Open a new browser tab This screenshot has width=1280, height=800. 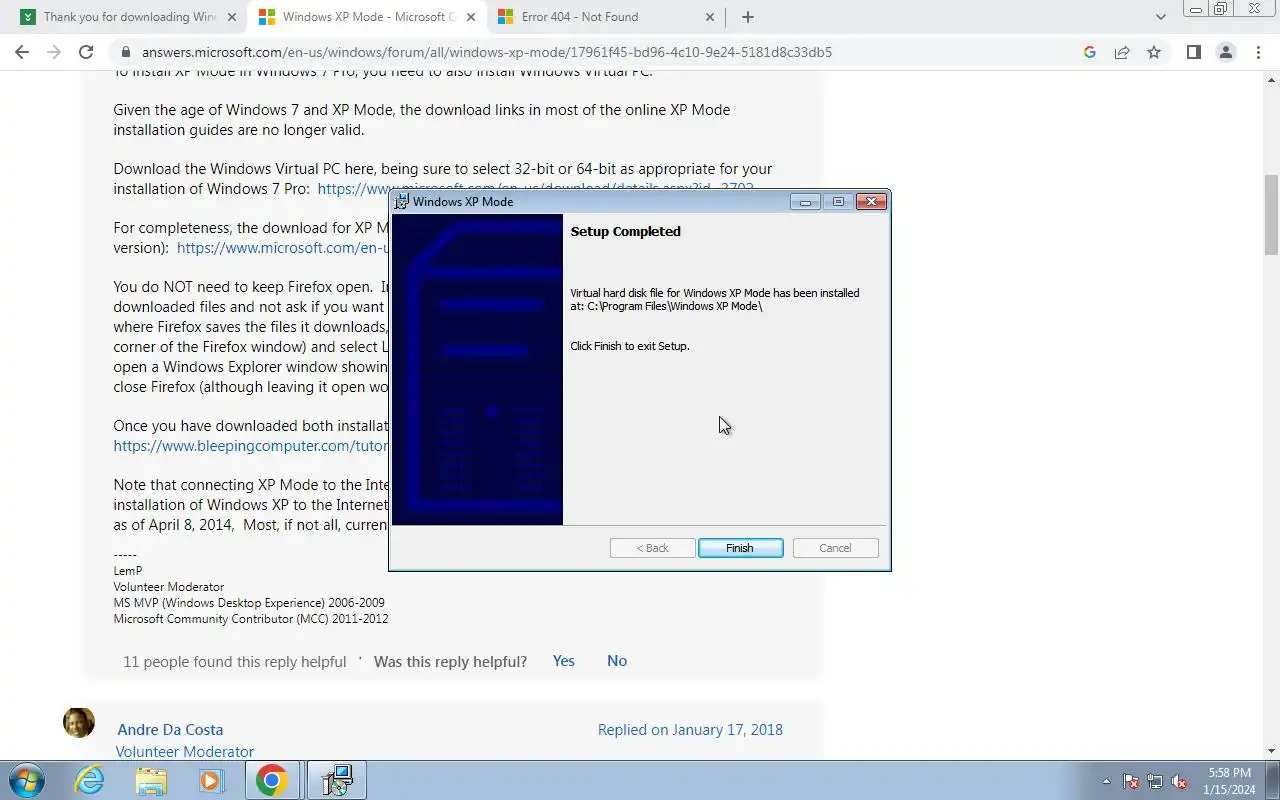[x=748, y=17]
